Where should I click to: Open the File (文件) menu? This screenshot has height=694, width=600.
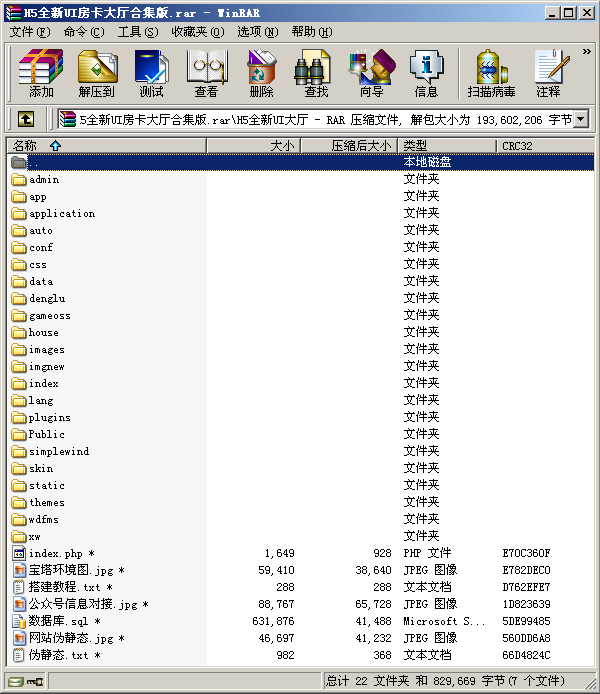29,32
